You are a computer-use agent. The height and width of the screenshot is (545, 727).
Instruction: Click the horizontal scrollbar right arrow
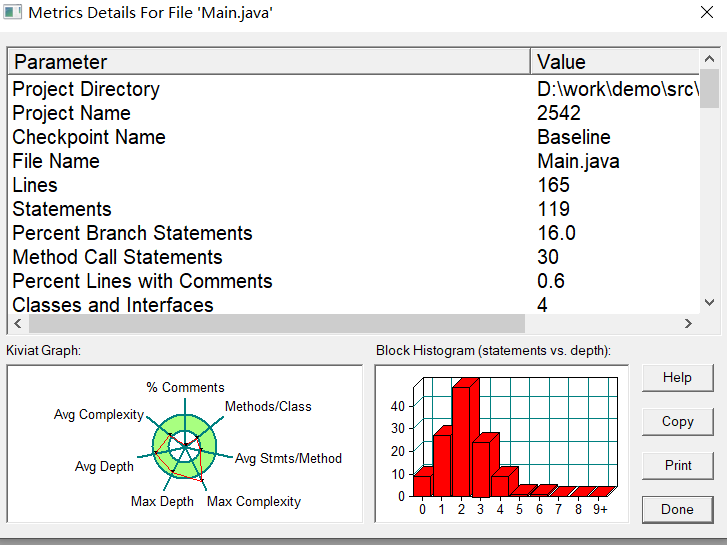pyautogui.click(x=688, y=323)
